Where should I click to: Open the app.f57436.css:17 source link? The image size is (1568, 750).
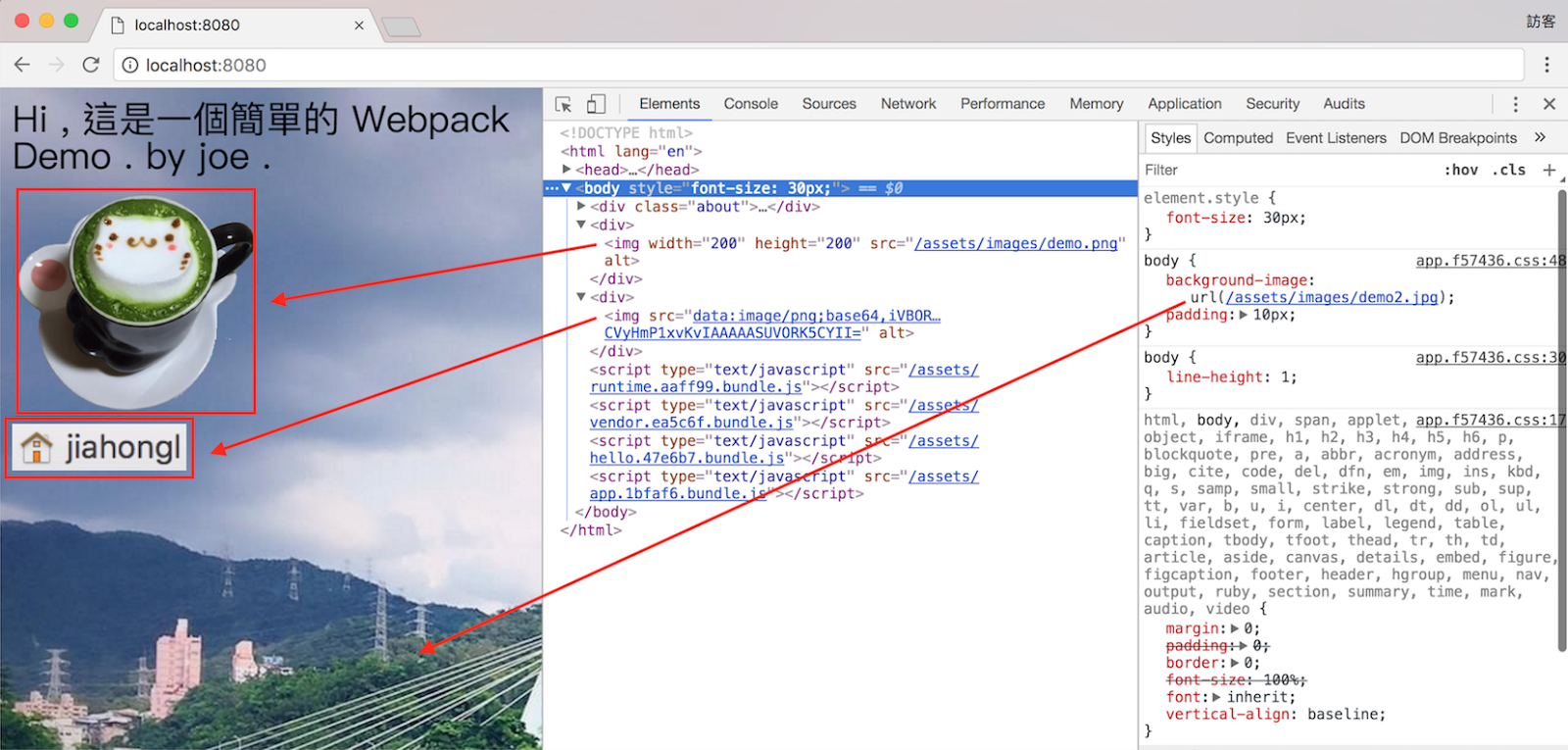coord(1491,420)
